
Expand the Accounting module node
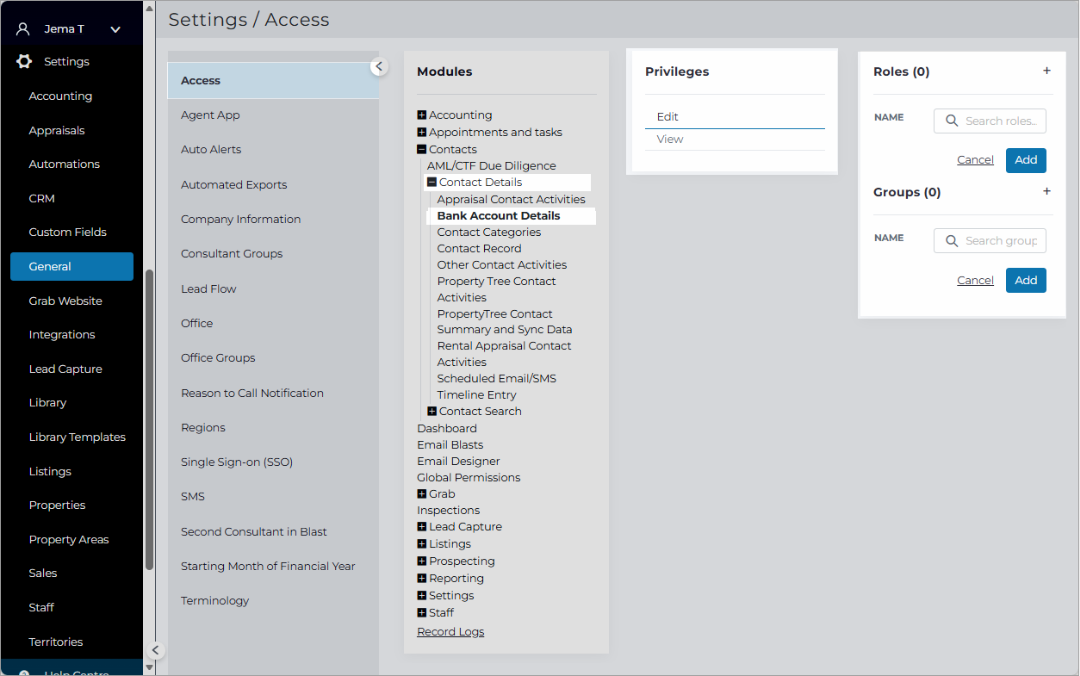click(422, 115)
